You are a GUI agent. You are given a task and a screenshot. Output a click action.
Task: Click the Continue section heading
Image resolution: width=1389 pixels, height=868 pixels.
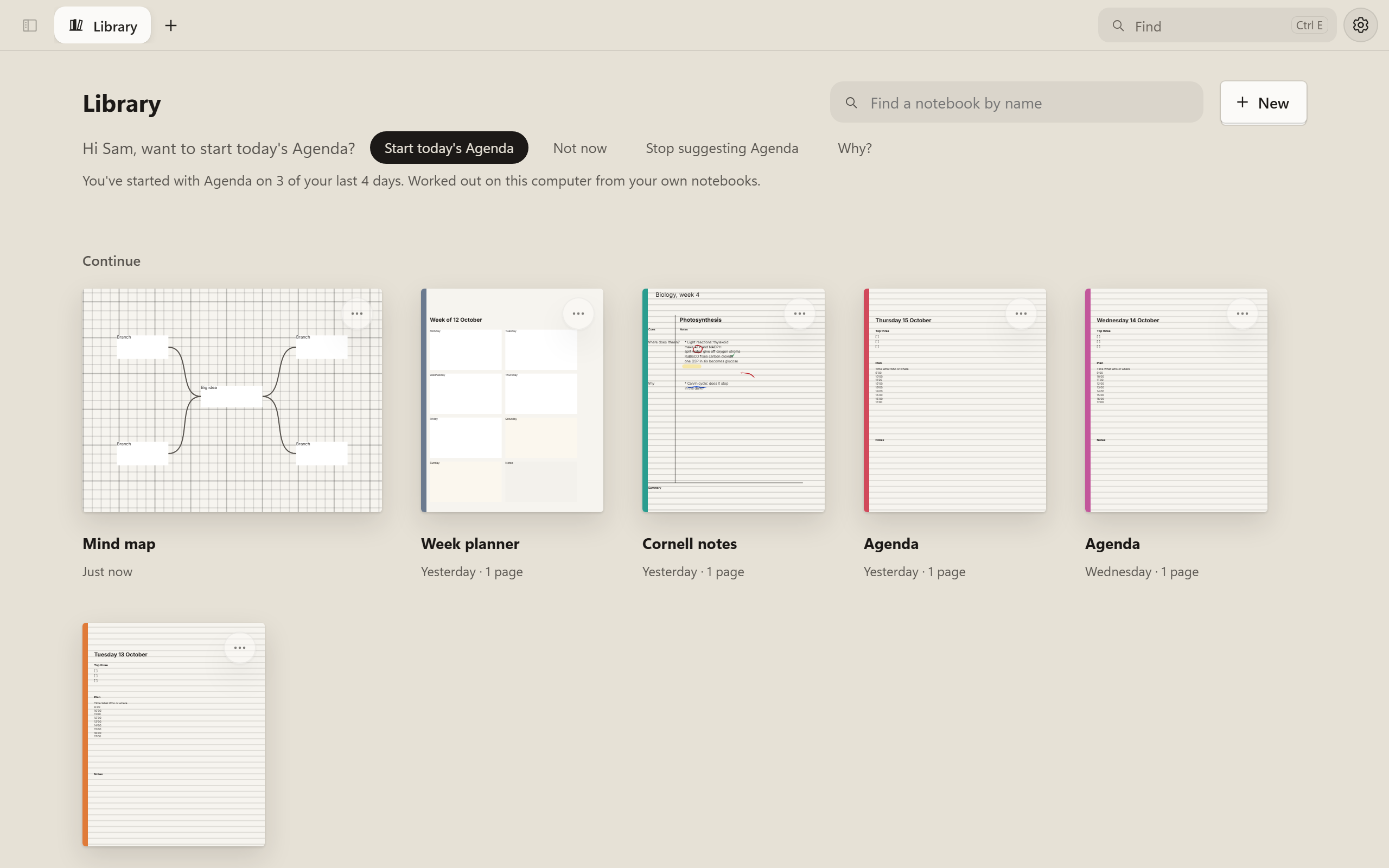pyautogui.click(x=111, y=260)
